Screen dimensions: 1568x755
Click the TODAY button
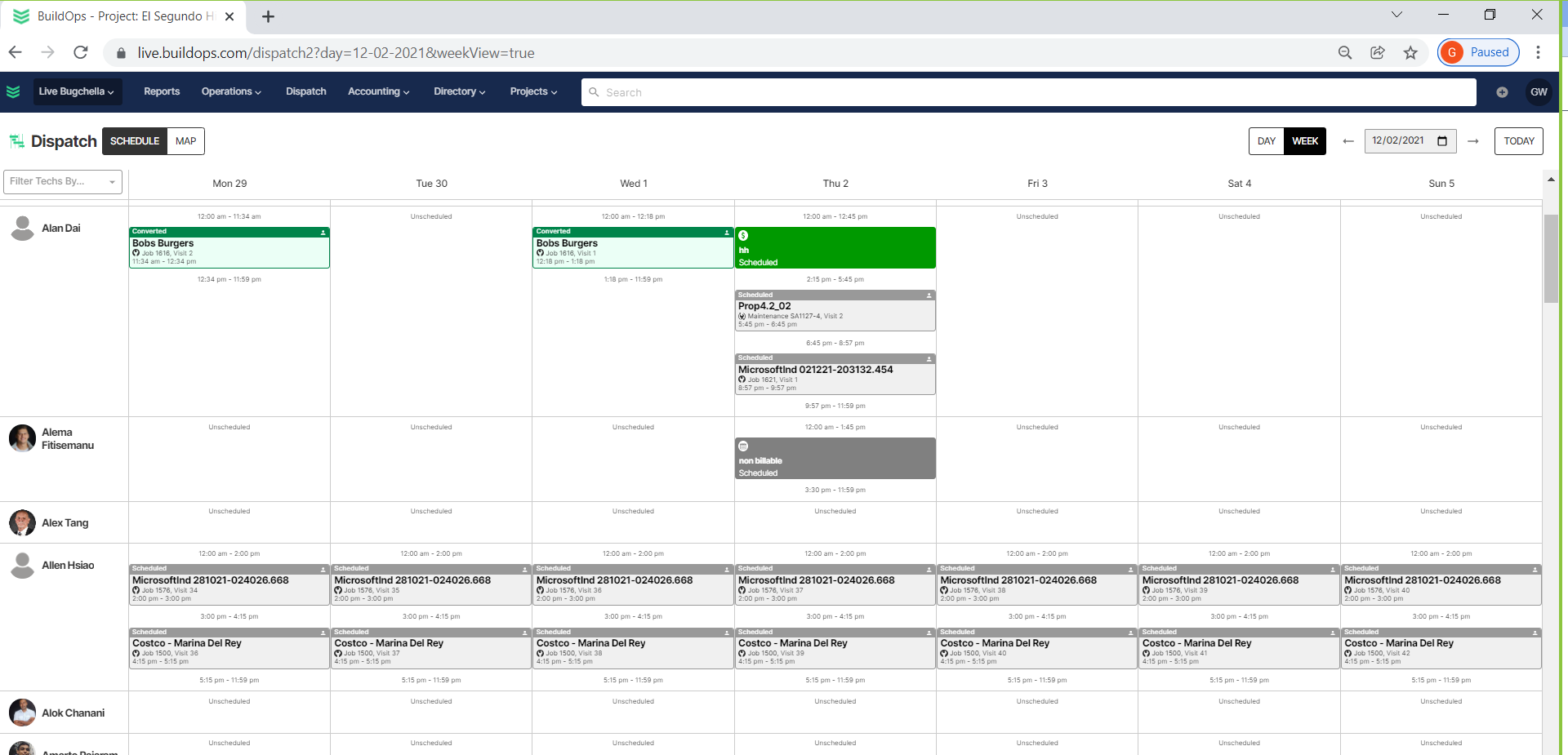point(1518,141)
